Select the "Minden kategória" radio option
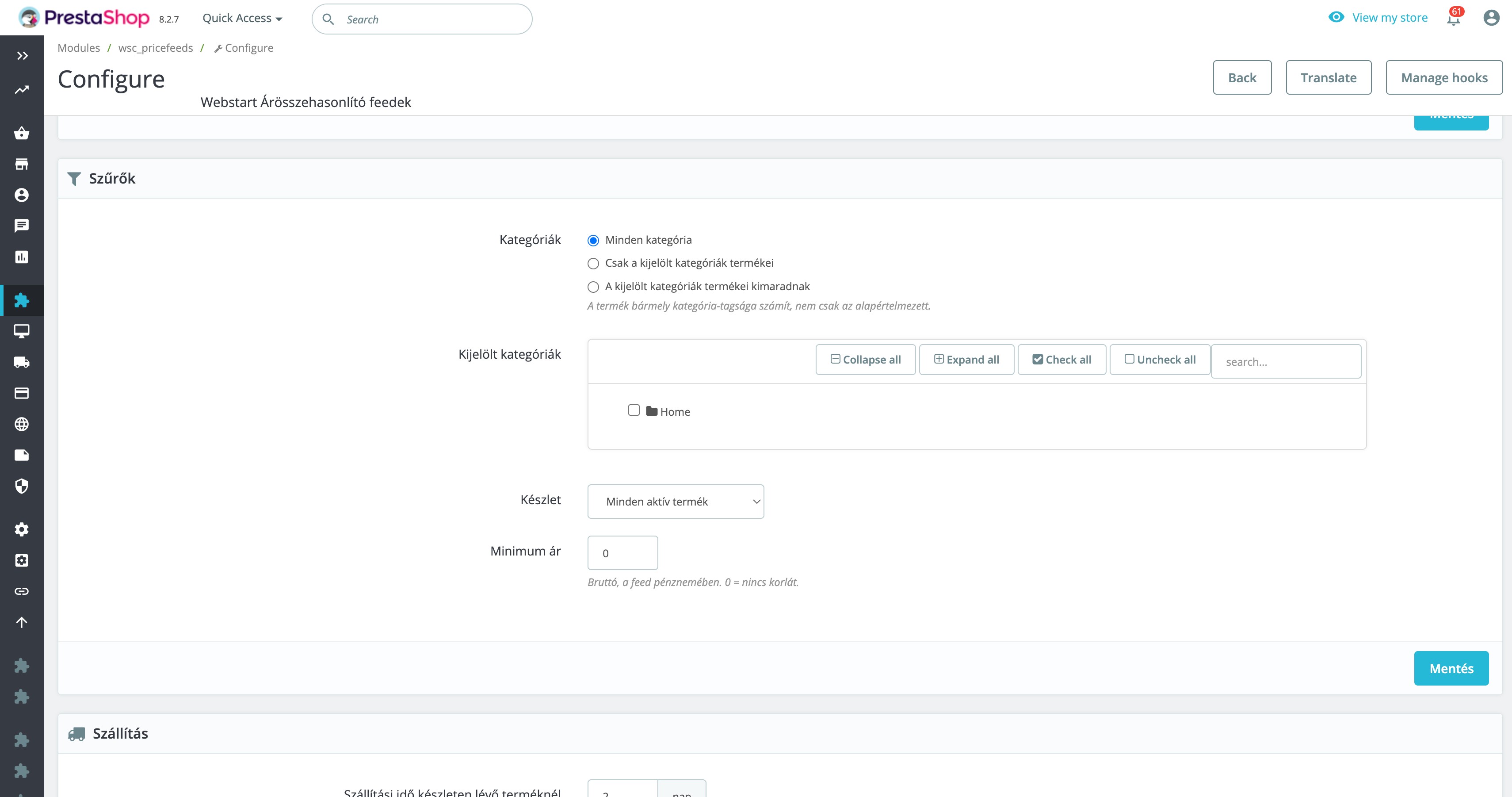 point(593,240)
